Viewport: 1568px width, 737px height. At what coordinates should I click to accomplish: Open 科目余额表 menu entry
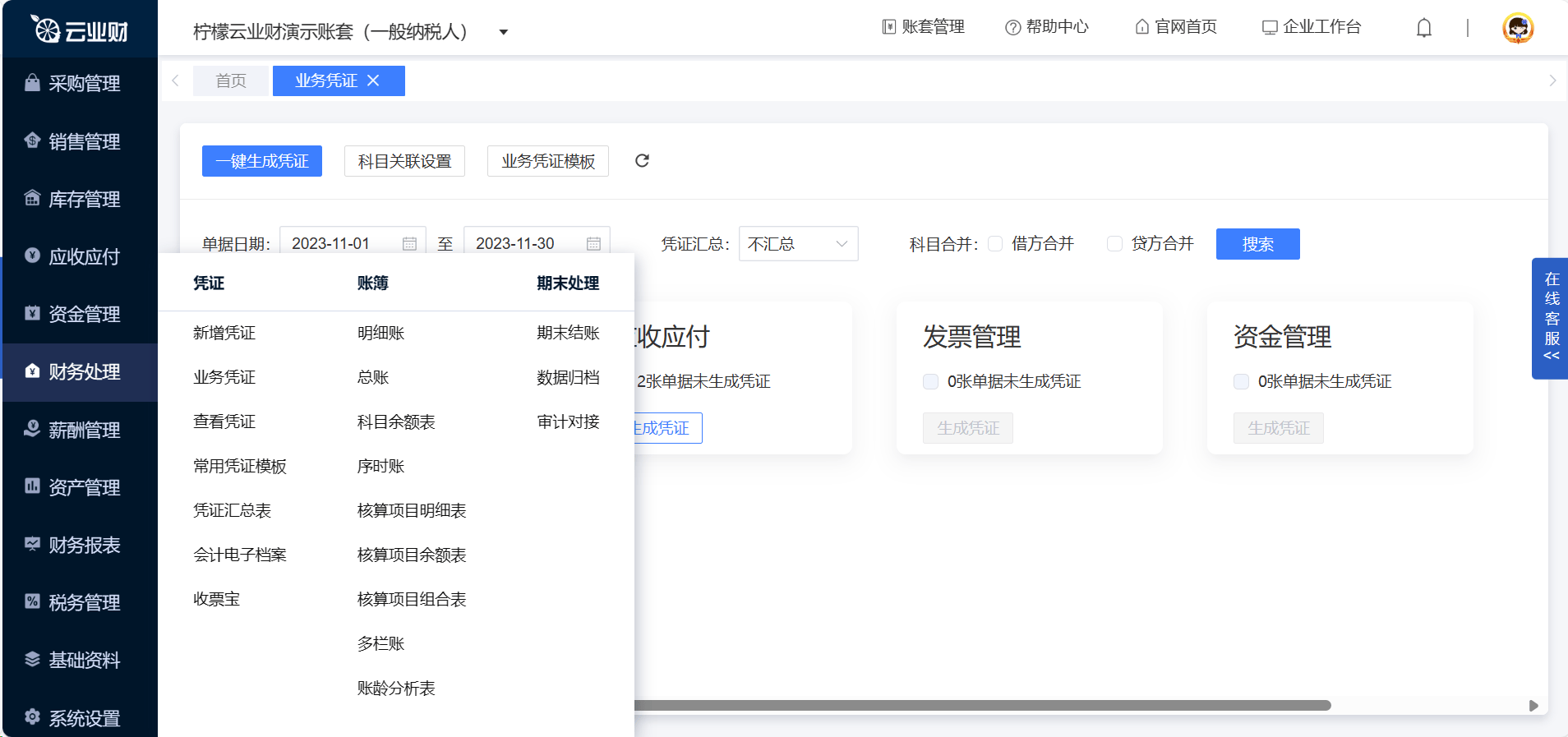pos(396,421)
